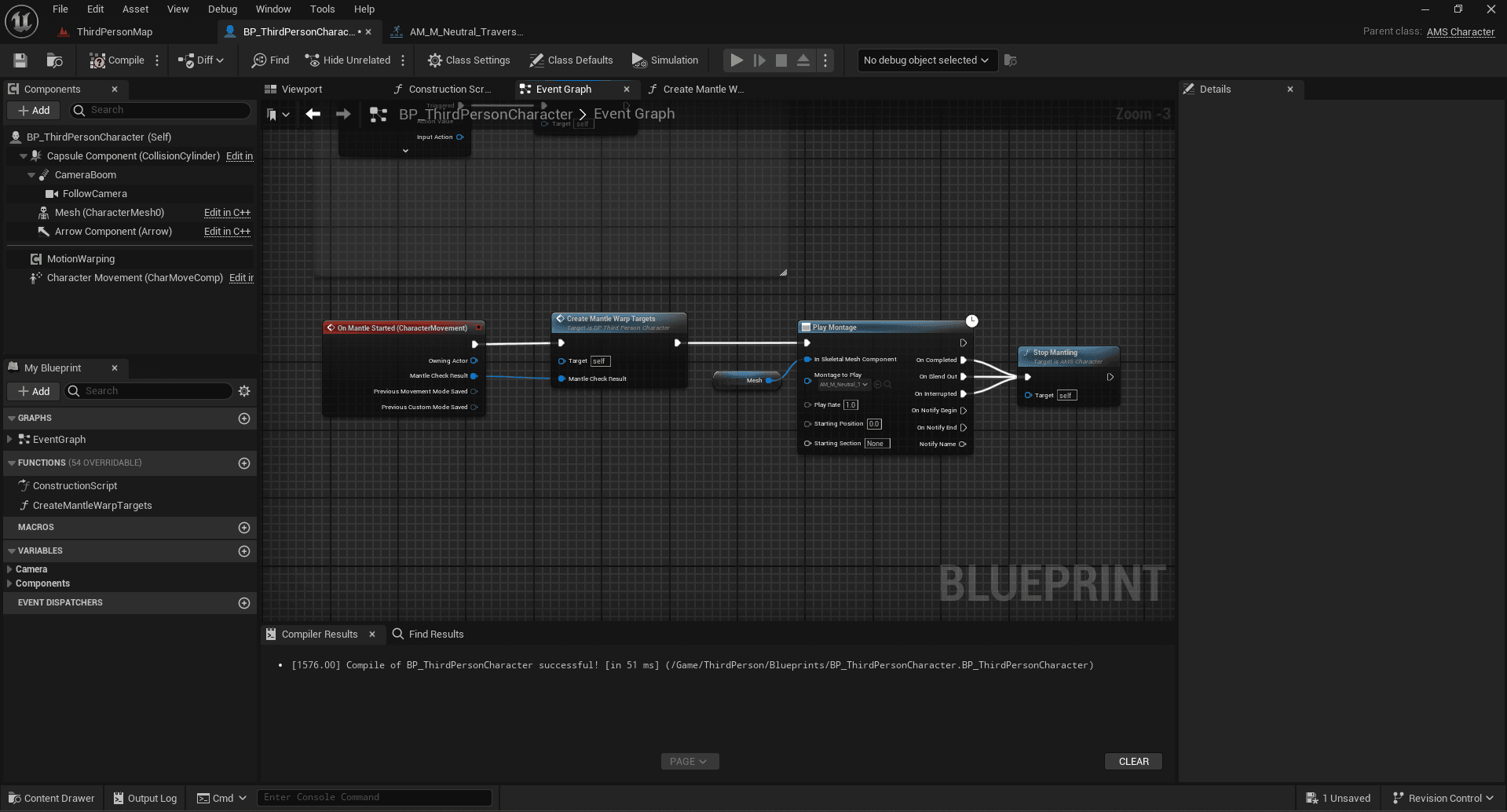Open the Cmd console type dropdown
The height and width of the screenshot is (812, 1507).
tap(222, 799)
